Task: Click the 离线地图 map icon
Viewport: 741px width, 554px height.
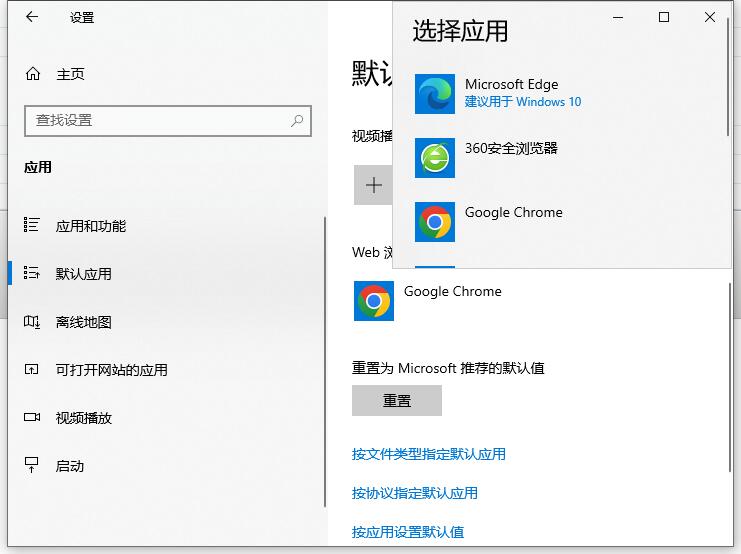Action: click(32, 322)
